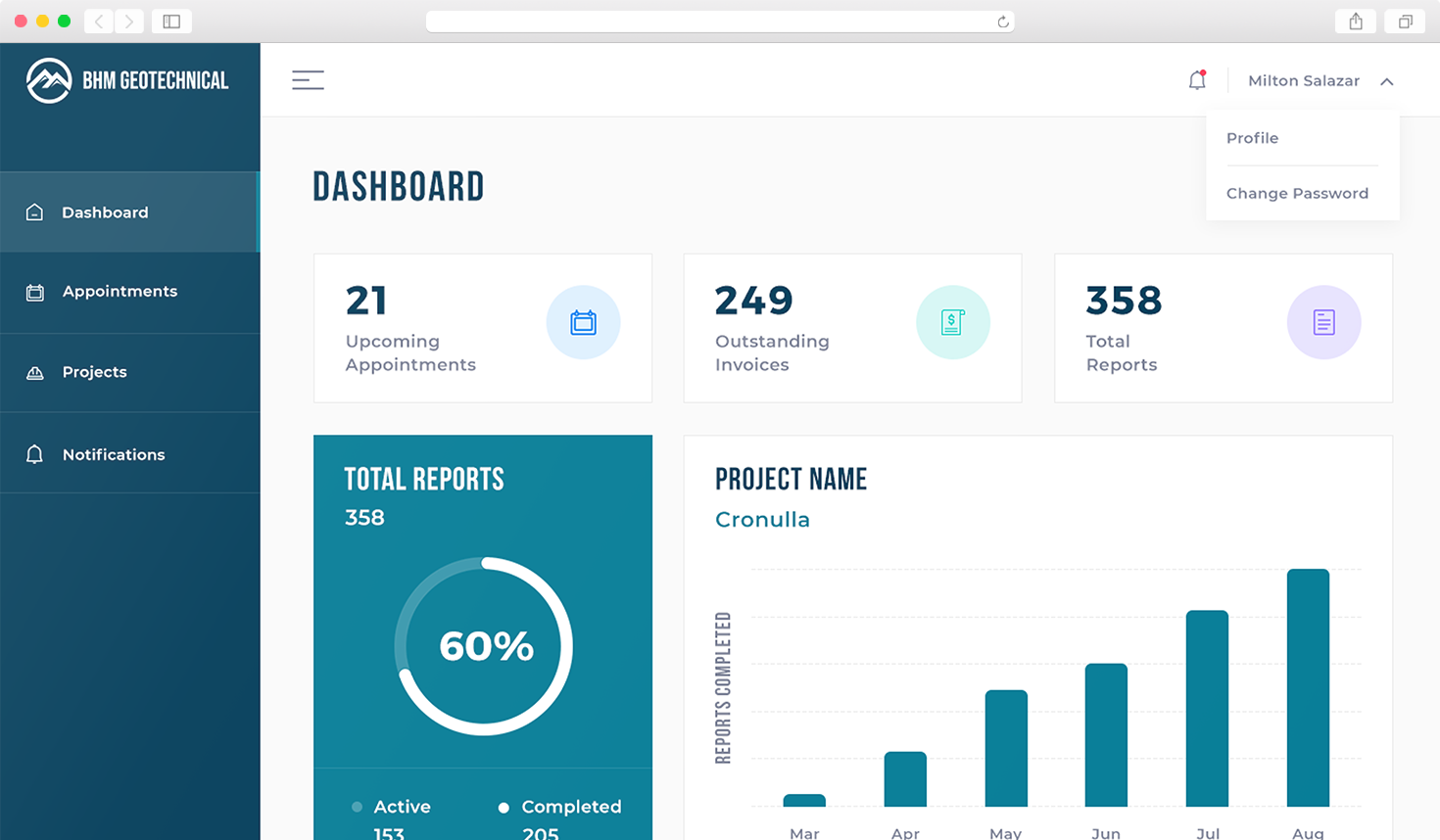The height and width of the screenshot is (840, 1440).
Task: Collapse the Milton Salazar user dropdown
Action: pos(1386,81)
